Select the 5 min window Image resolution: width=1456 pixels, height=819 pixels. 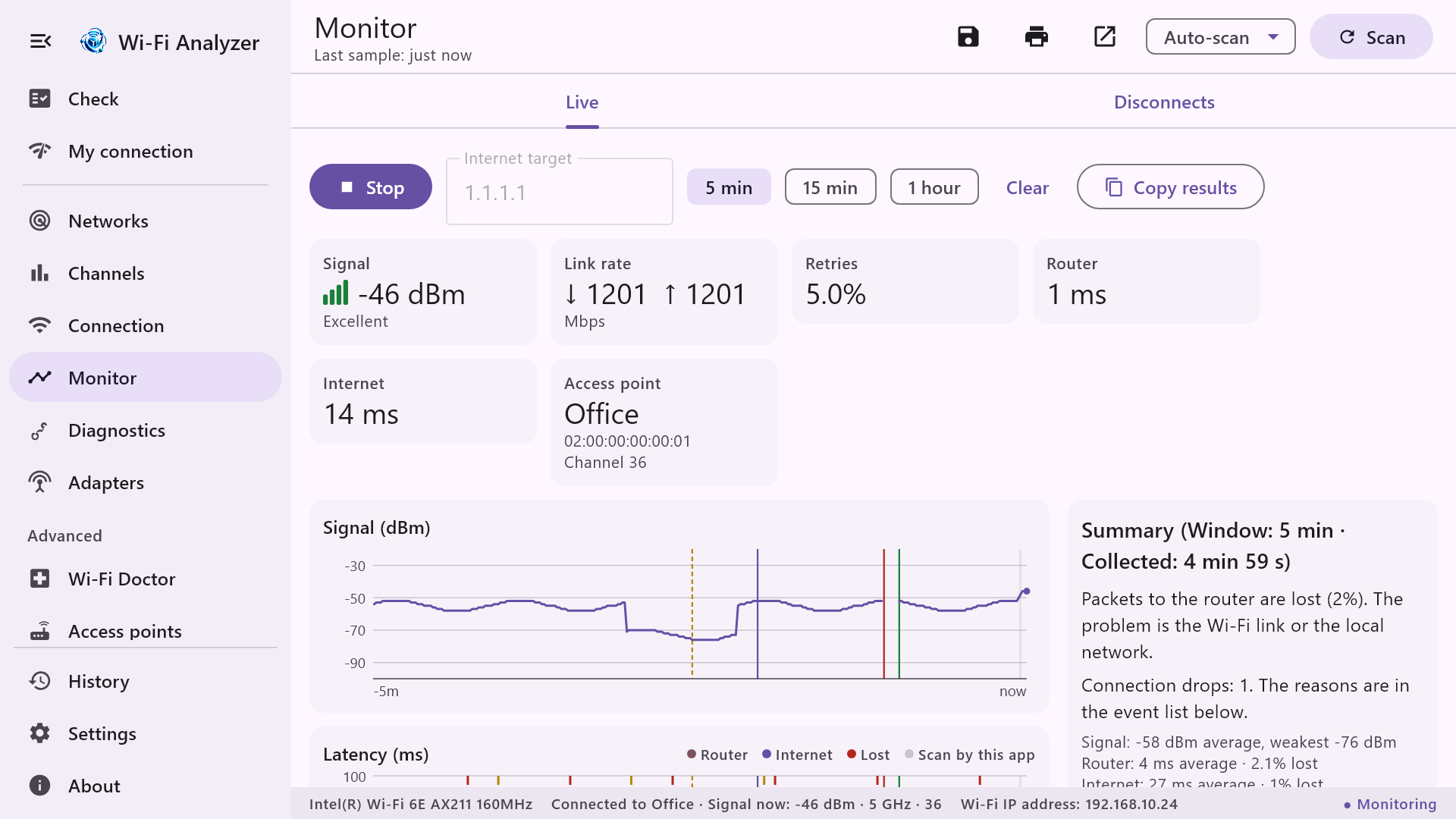point(729,187)
